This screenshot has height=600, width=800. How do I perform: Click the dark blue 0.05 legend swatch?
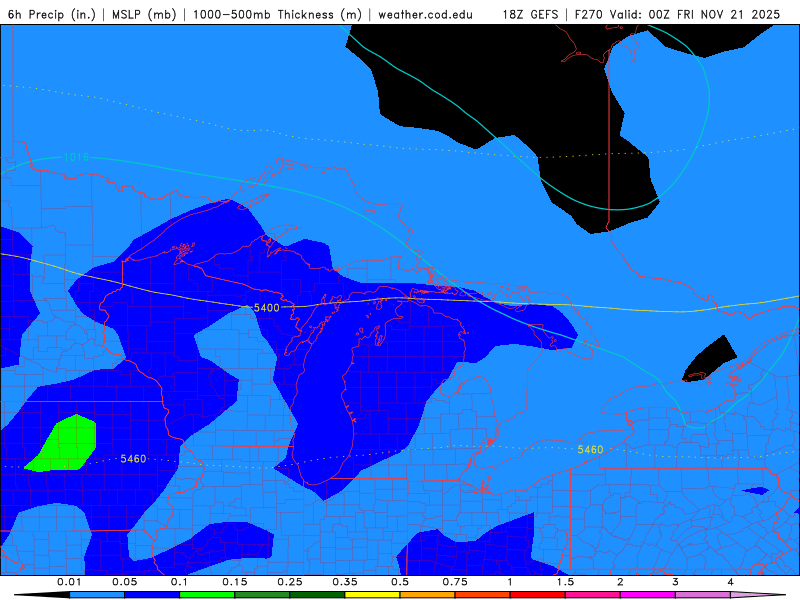click(152, 595)
